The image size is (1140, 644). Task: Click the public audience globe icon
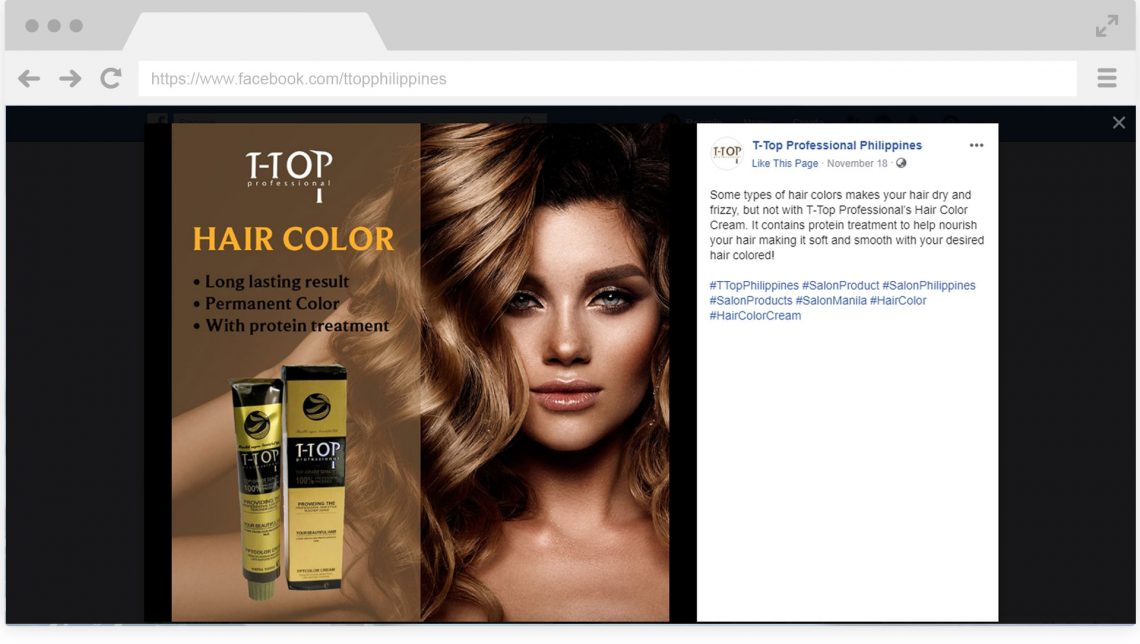tap(902, 163)
